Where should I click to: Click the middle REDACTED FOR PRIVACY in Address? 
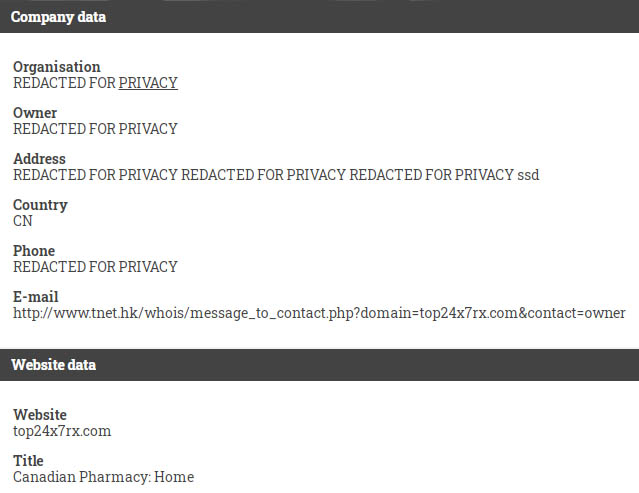[263, 175]
